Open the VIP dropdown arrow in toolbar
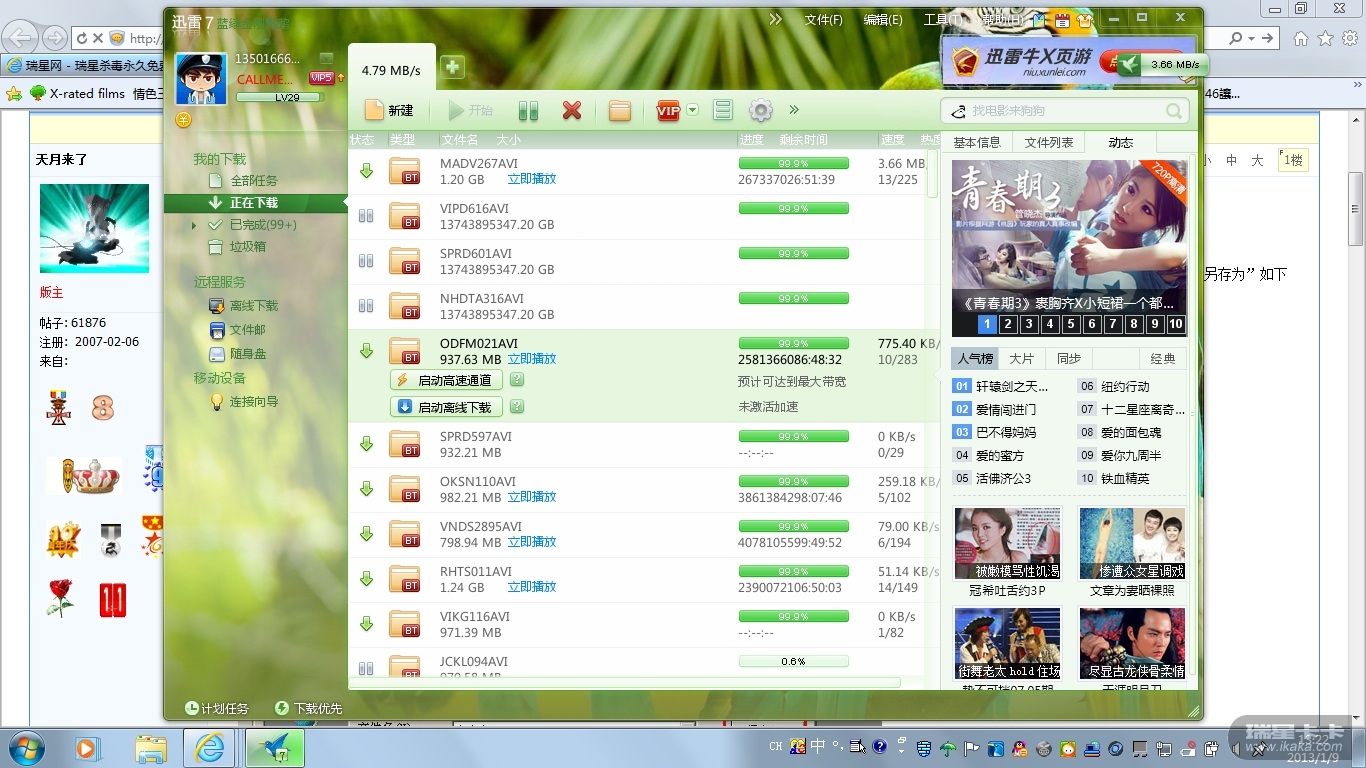1366x768 pixels. pyautogui.click(x=692, y=110)
